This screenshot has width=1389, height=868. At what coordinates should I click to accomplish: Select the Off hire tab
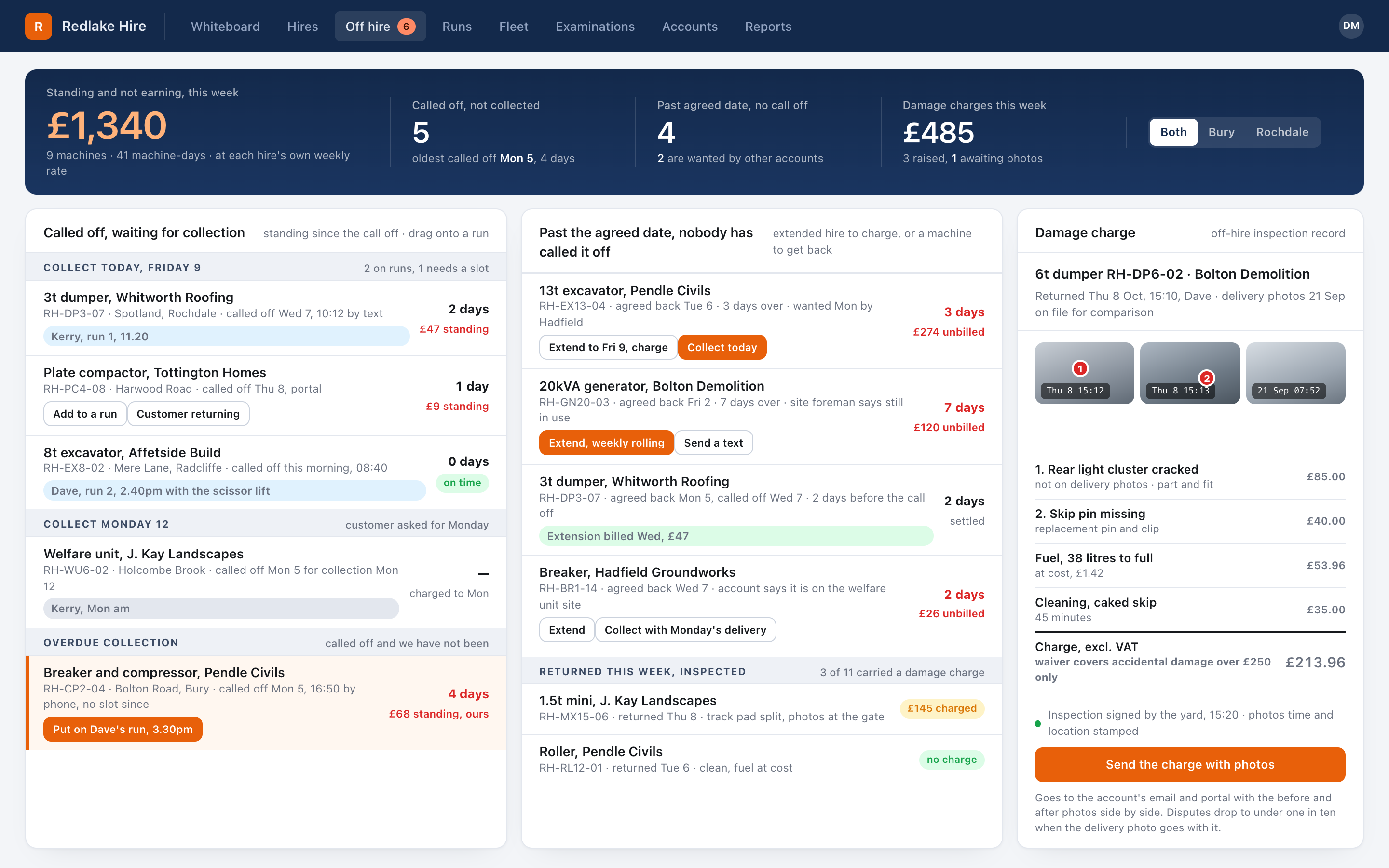[x=380, y=27]
